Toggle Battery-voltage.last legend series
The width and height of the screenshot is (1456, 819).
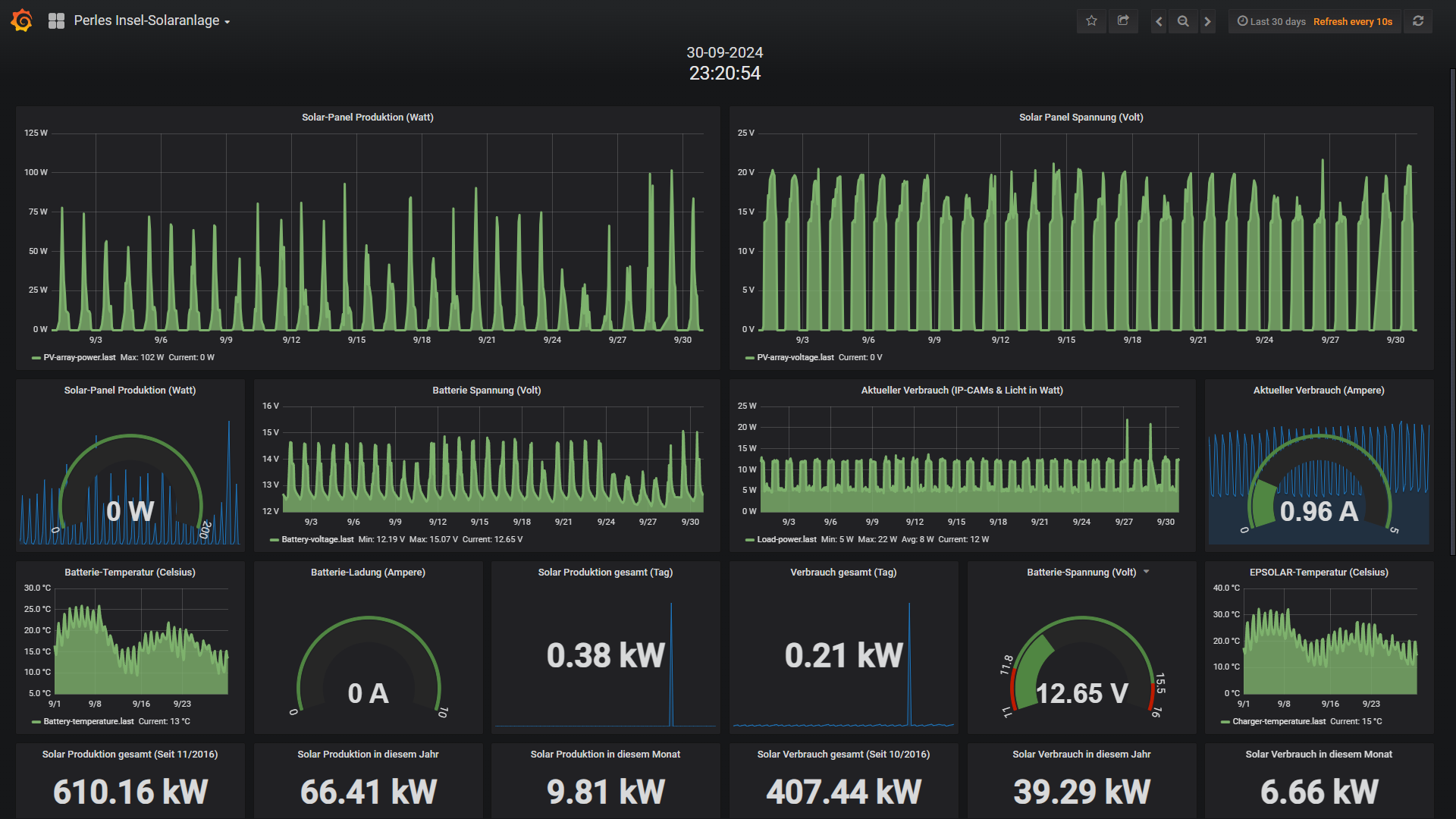[317, 540]
